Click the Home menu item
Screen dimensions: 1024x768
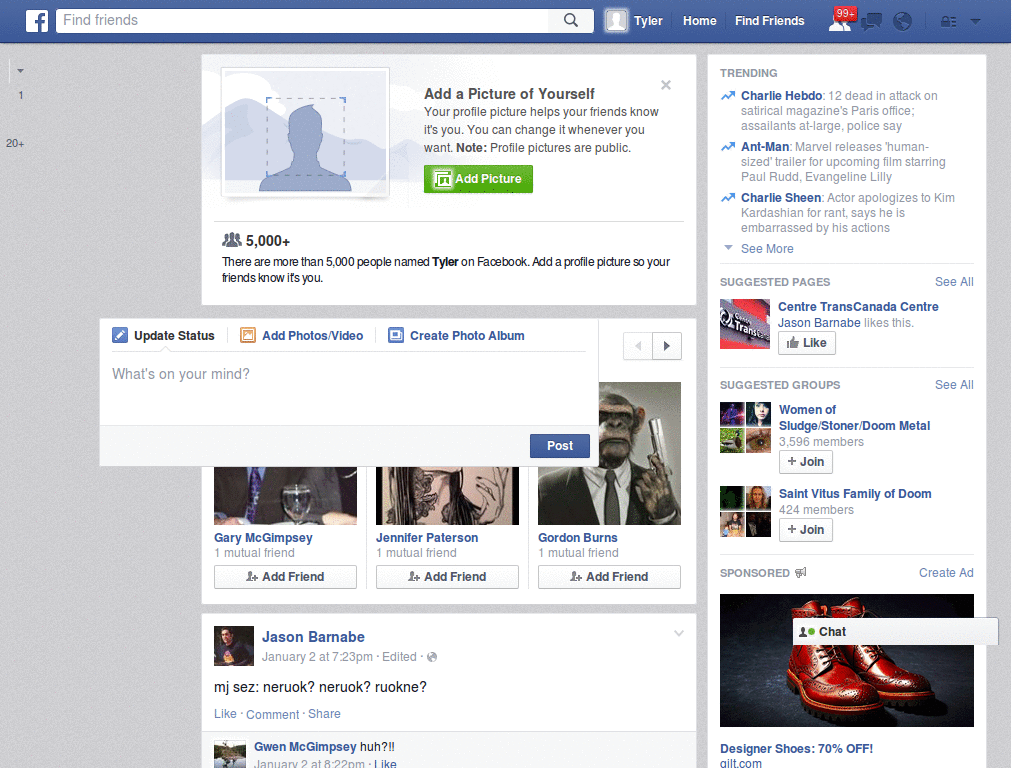click(x=699, y=21)
